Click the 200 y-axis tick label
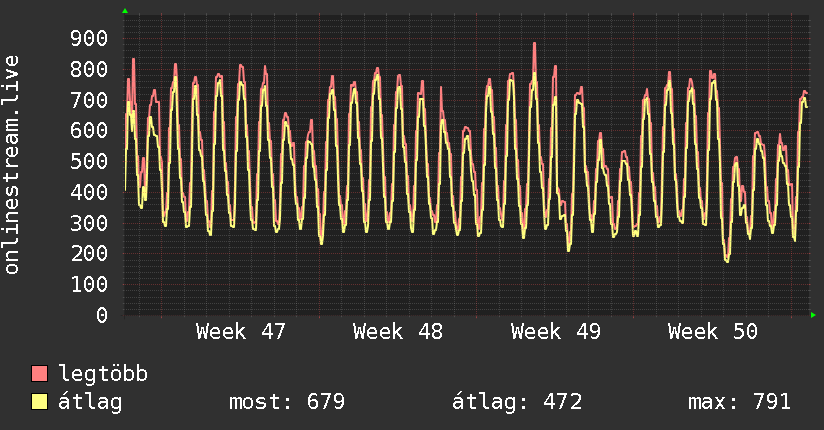824x430 pixels. (89, 253)
